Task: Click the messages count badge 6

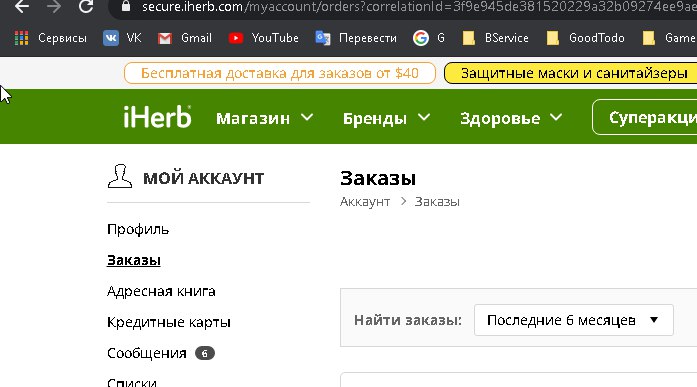Action: pos(204,353)
